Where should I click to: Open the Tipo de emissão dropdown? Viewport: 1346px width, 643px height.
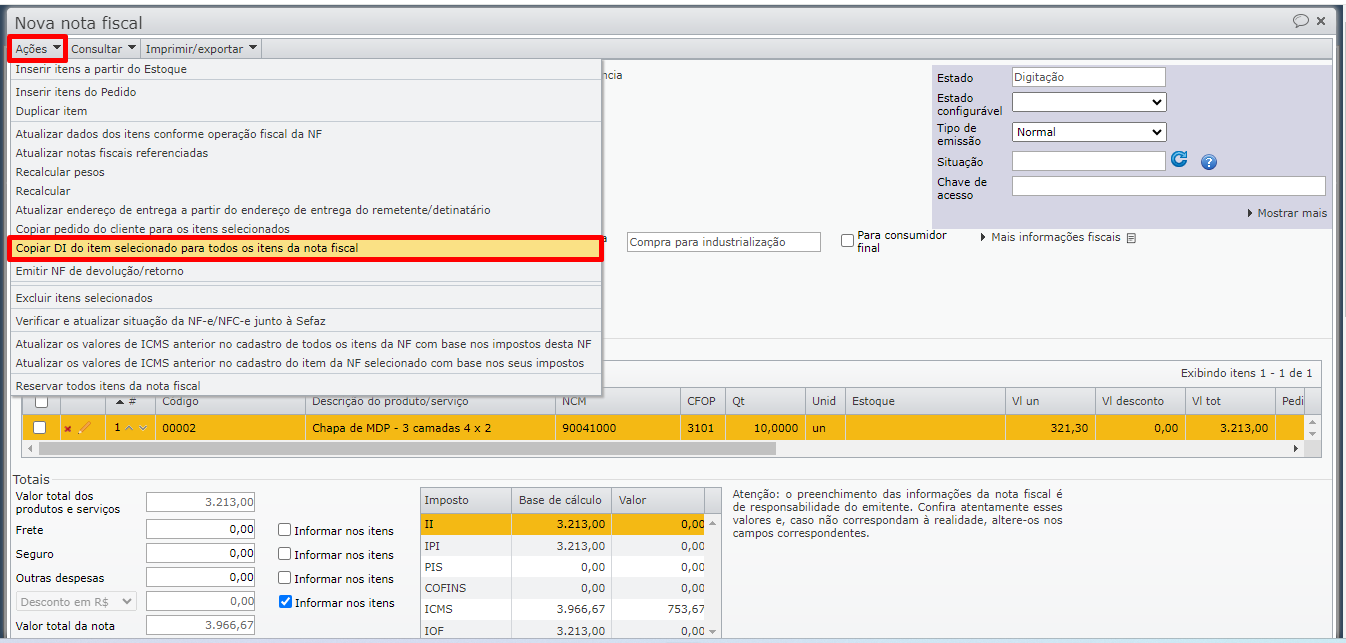point(1088,132)
